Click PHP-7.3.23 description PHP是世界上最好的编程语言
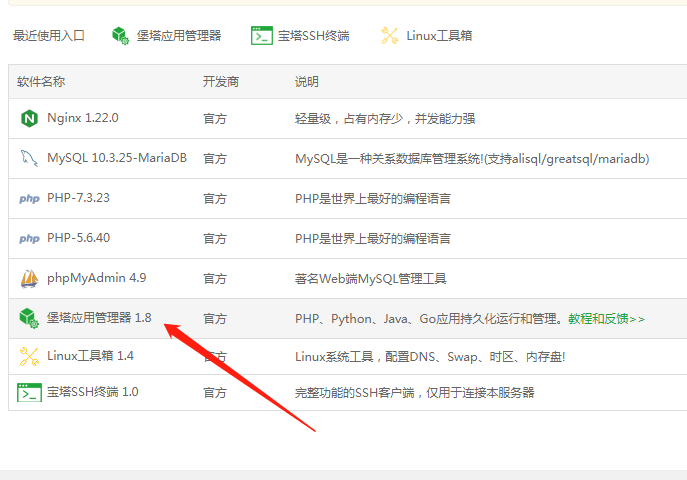 pos(373,199)
